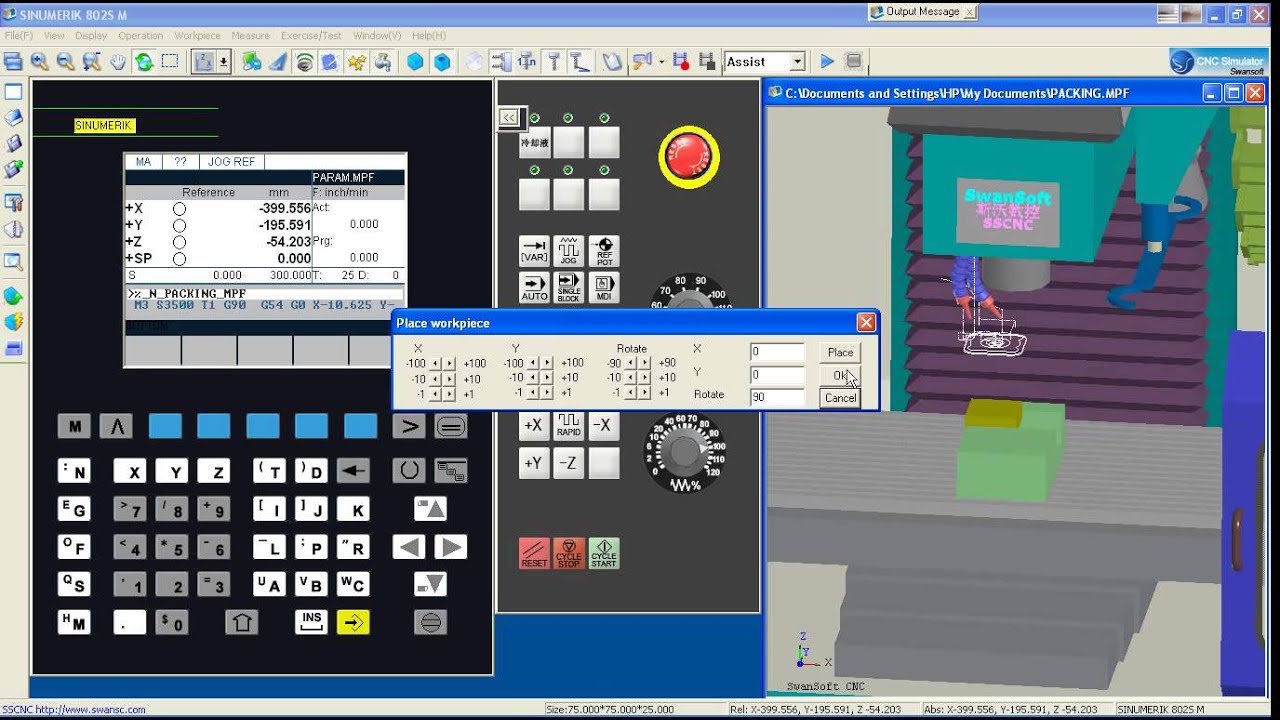The height and width of the screenshot is (720, 1280).
Task: Click the JOG REF mode label
Action: (231, 161)
